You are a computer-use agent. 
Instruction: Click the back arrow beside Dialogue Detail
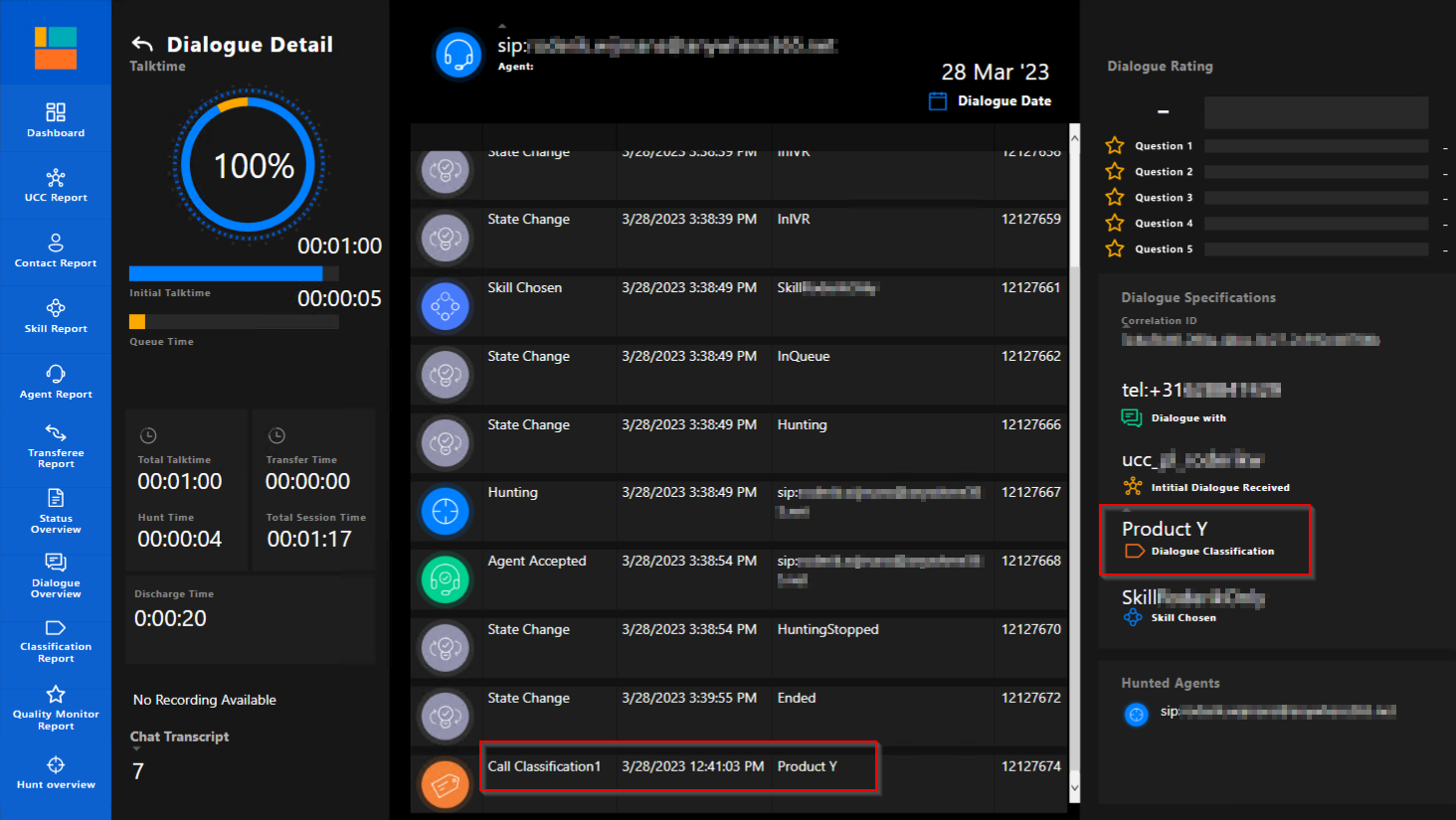click(142, 44)
